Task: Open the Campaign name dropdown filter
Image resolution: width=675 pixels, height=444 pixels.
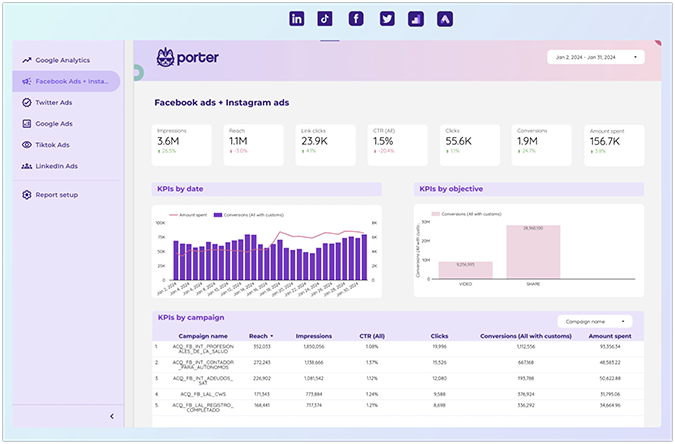Action: click(x=594, y=322)
